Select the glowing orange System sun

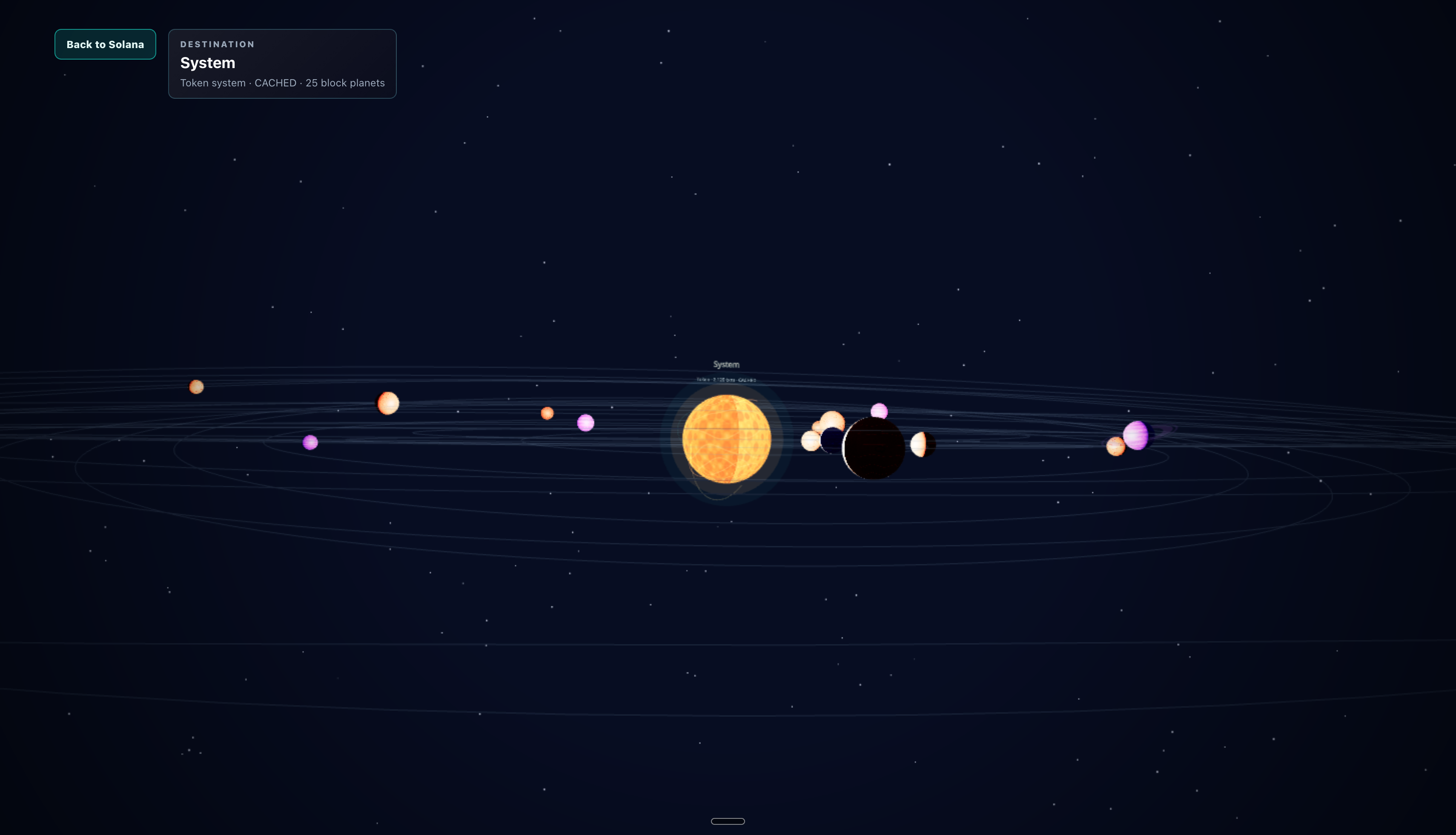[x=726, y=439]
